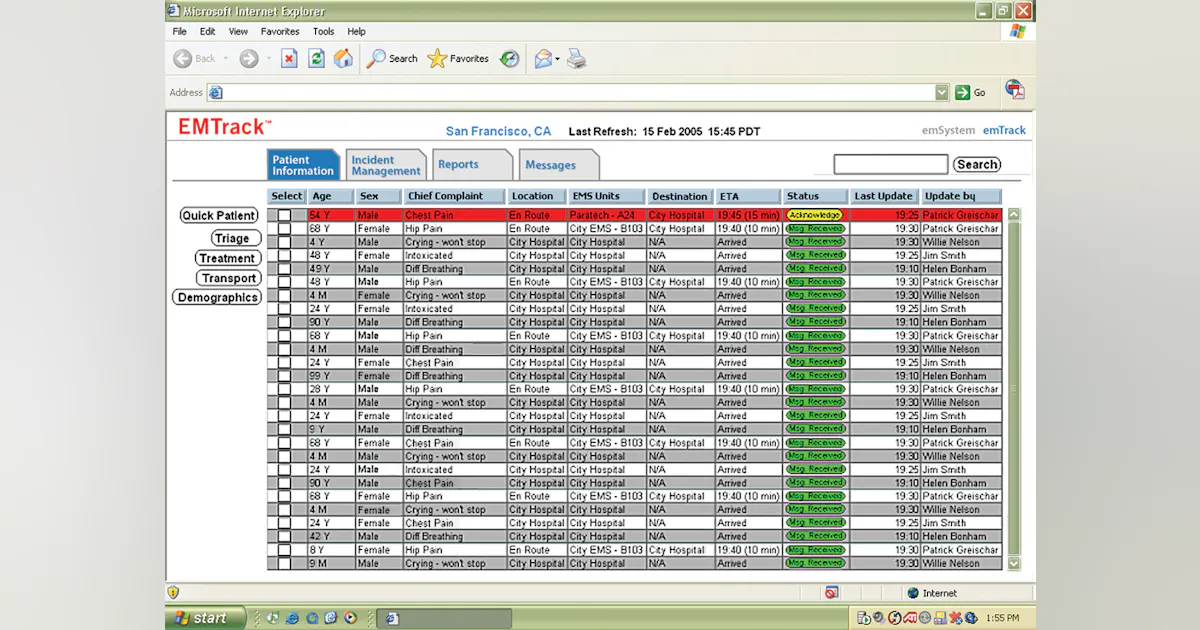Open the Back button history dropdown arrow

227,59
